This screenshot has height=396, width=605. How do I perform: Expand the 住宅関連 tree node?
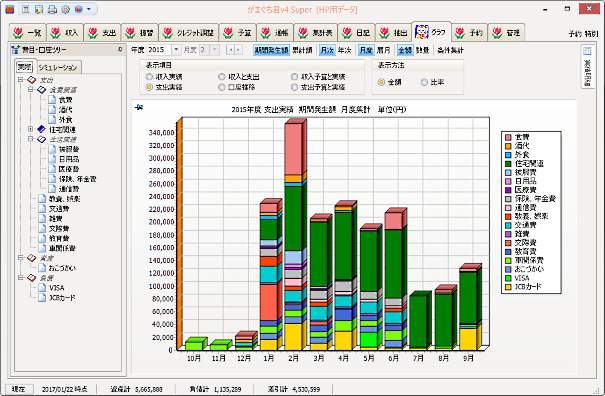pos(30,129)
